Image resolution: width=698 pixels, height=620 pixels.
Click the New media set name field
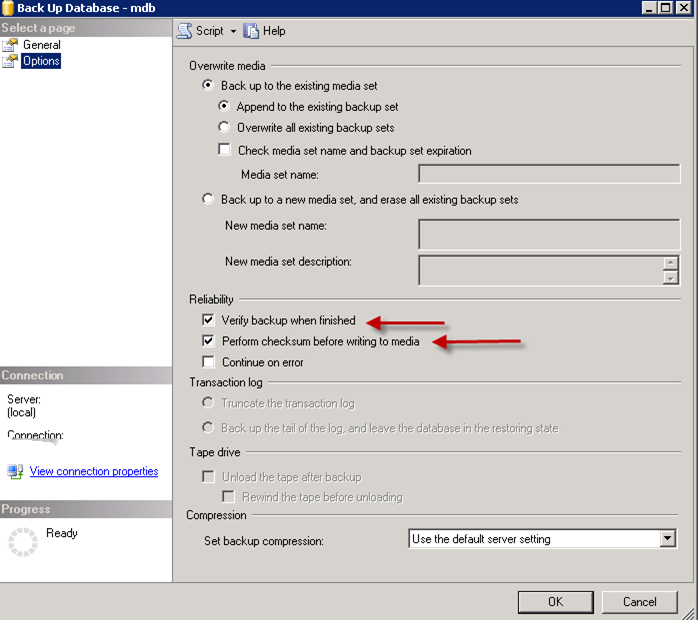pyautogui.click(x=549, y=234)
